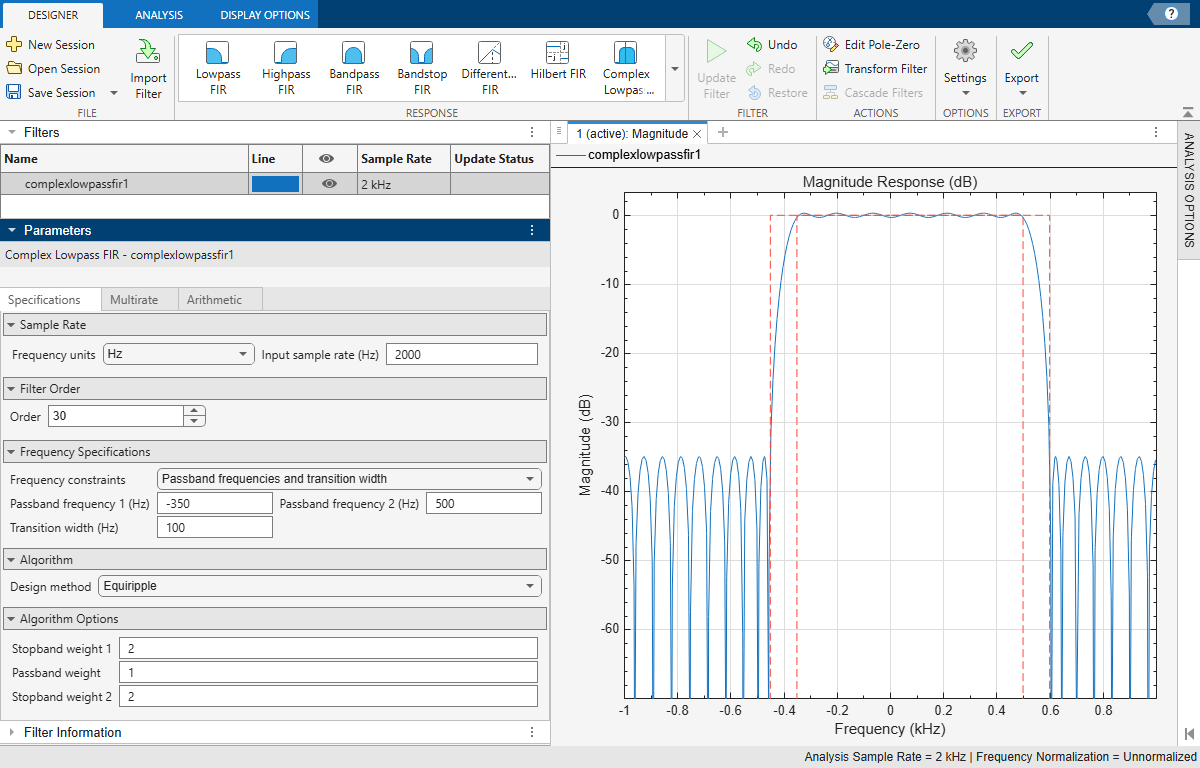Collapse the Filters panel
This screenshot has width=1200, height=768.
pos(12,132)
